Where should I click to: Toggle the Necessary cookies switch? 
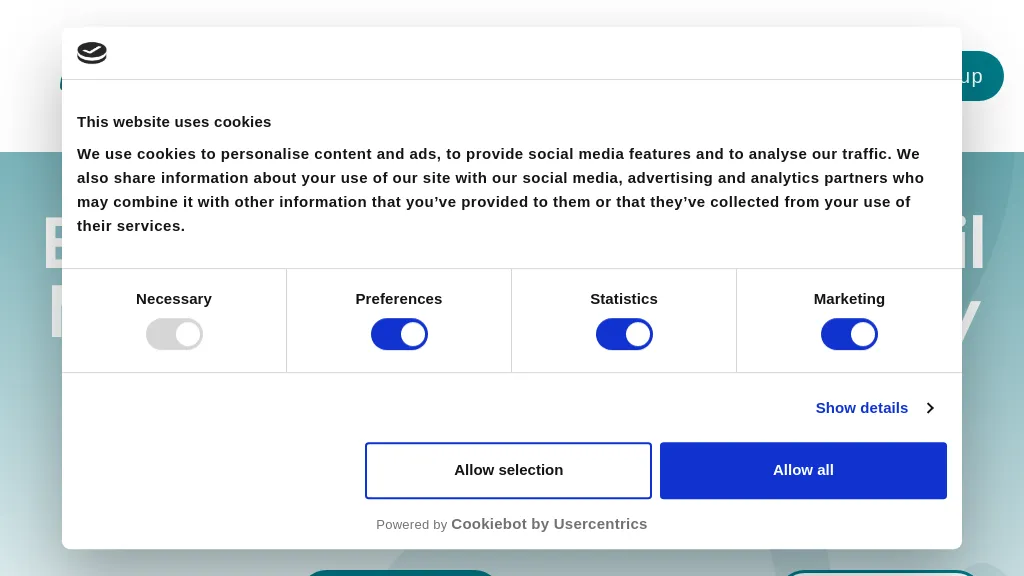174,334
